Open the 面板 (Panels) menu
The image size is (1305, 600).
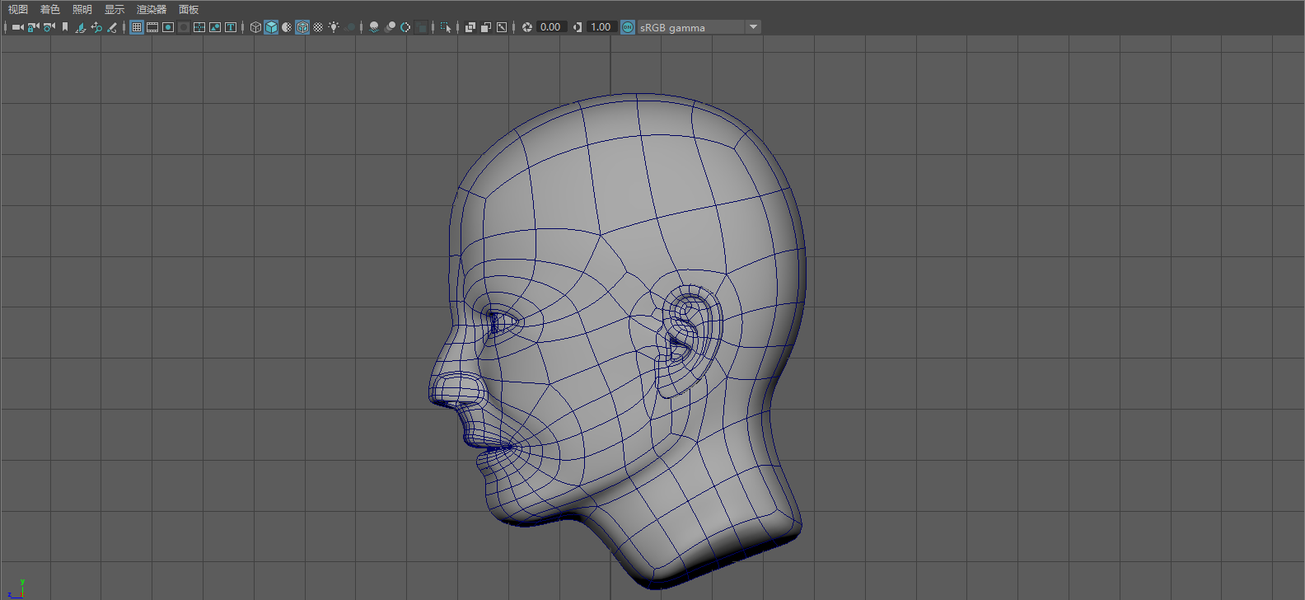click(x=189, y=9)
